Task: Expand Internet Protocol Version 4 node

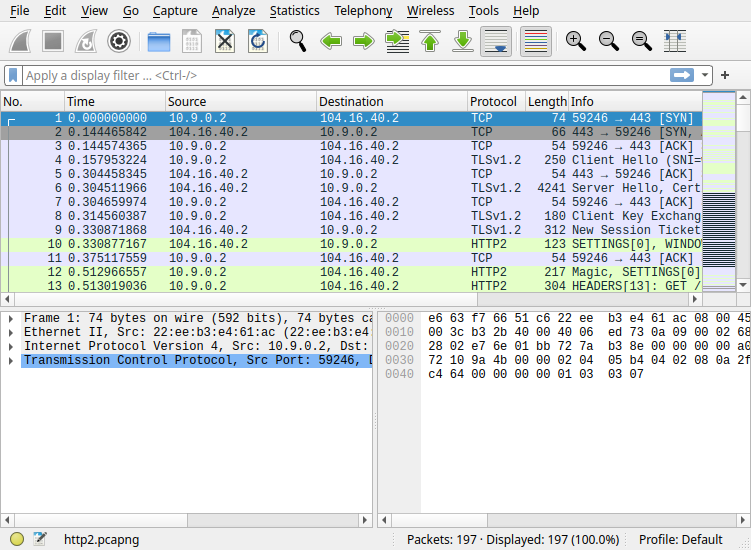Action: [11, 346]
